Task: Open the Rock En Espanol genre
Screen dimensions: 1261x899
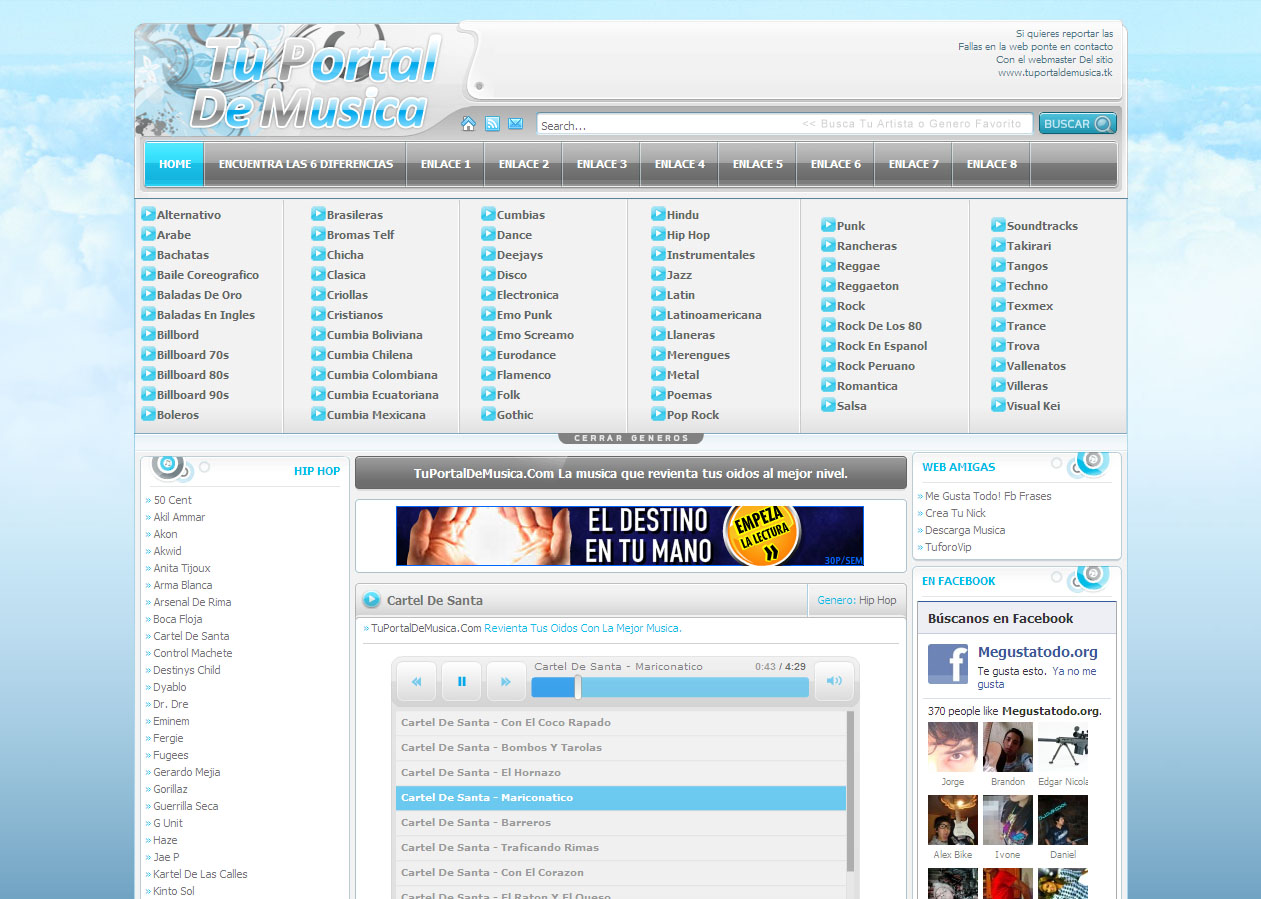Action: click(x=882, y=346)
